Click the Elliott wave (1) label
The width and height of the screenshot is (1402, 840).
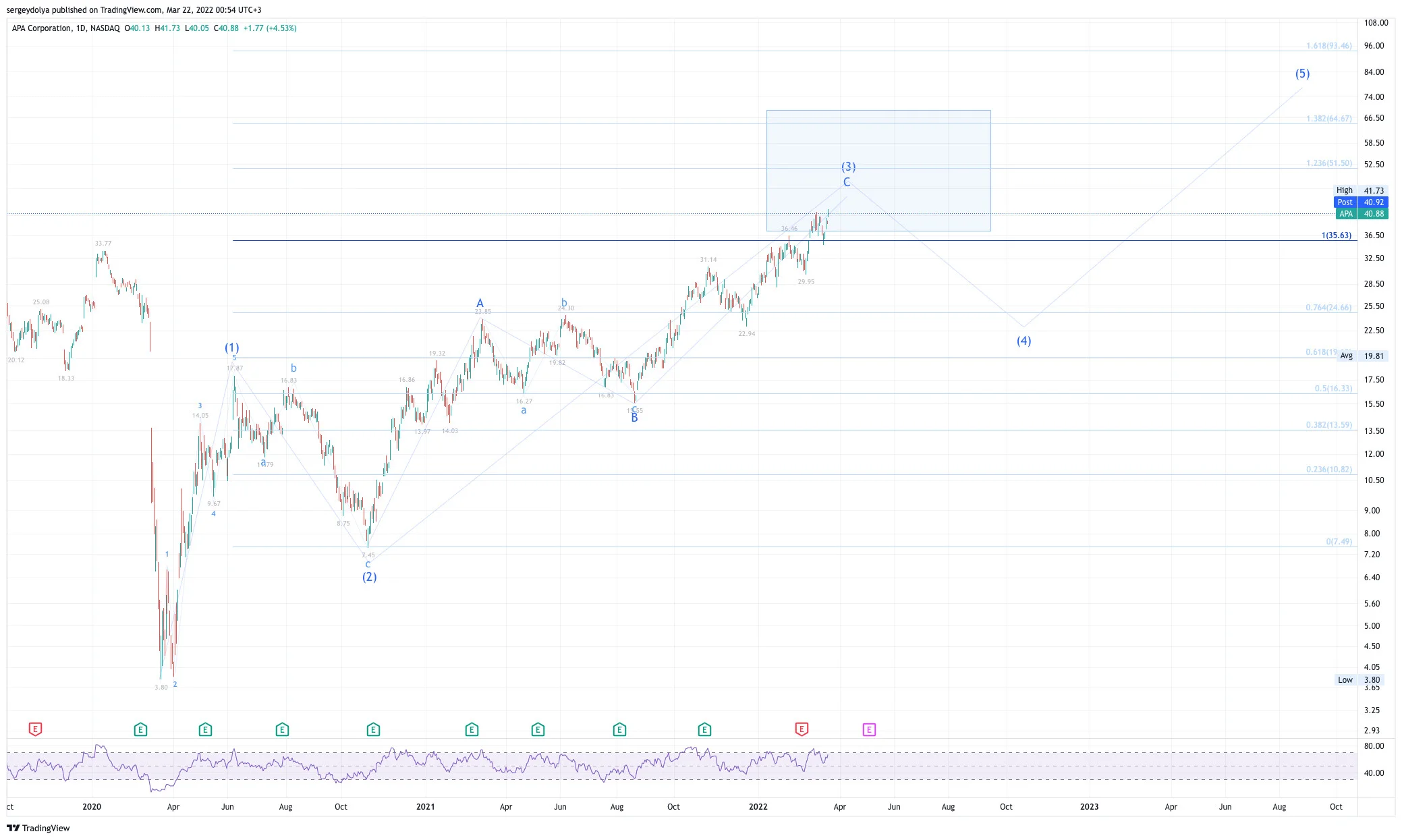(x=232, y=348)
